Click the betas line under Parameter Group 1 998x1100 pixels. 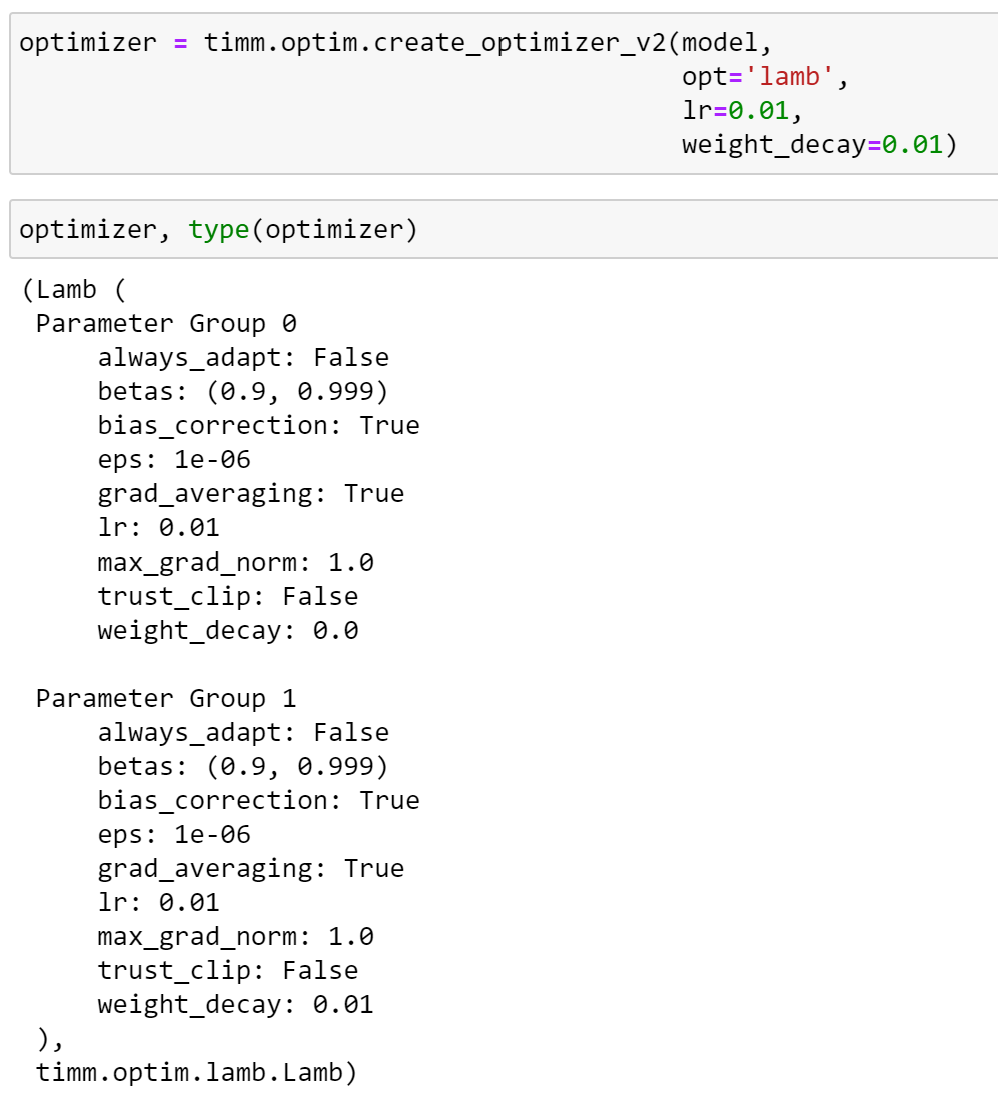tap(242, 767)
